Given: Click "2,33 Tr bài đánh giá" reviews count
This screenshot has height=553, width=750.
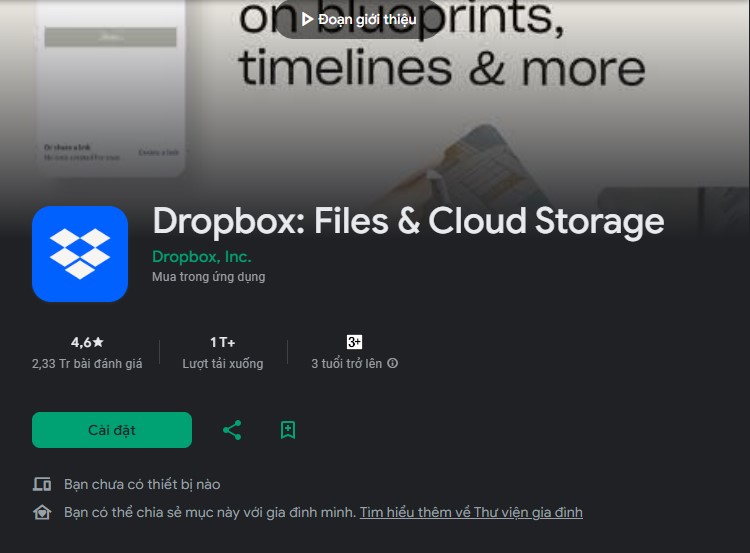Looking at the screenshot, I should (x=87, y=364).
